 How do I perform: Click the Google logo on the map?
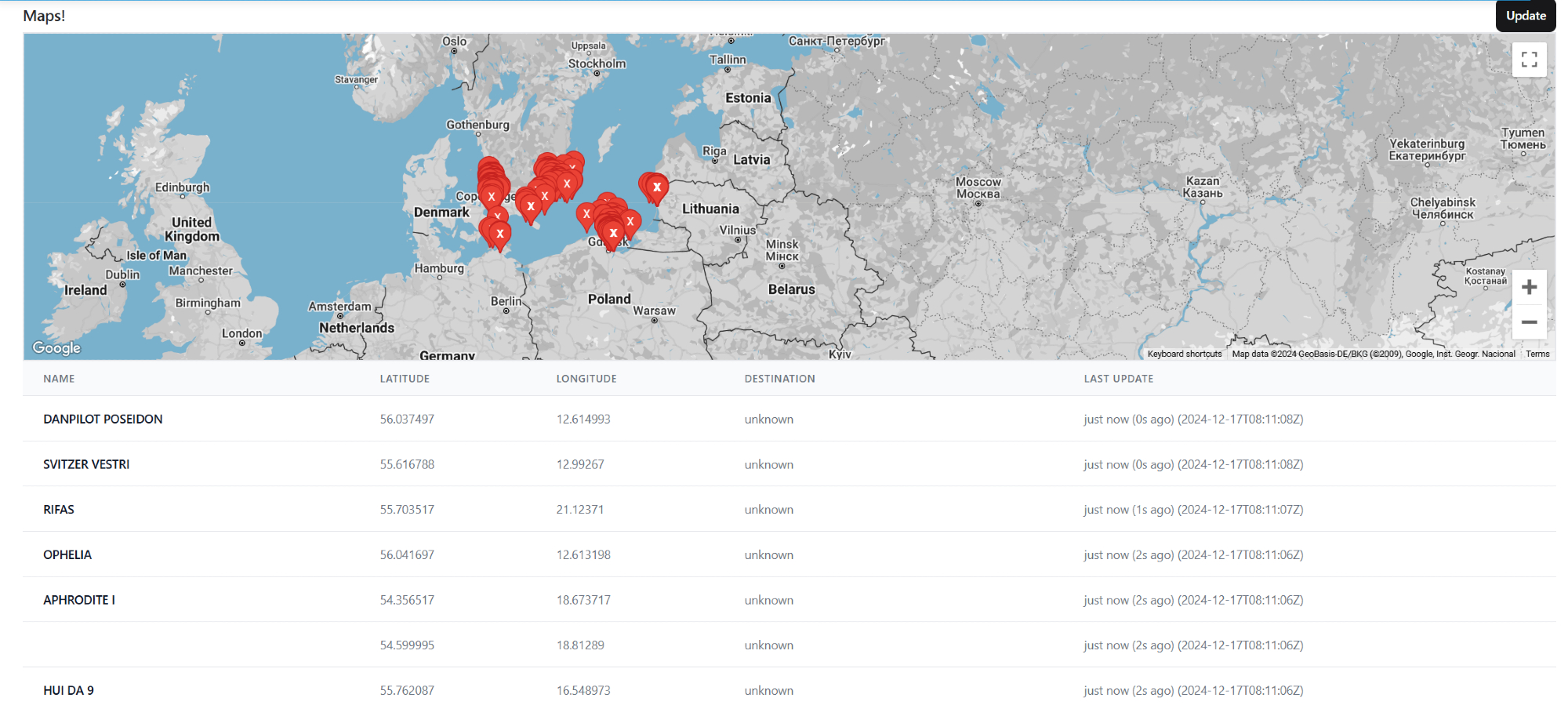(56, 347)
